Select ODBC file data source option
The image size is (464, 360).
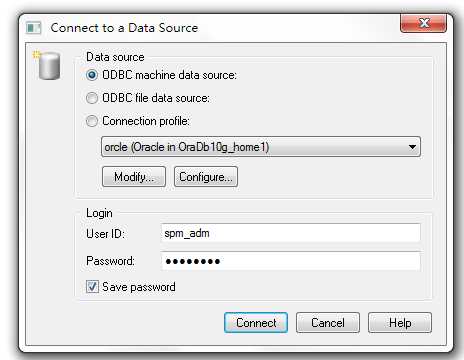(92, 98)
